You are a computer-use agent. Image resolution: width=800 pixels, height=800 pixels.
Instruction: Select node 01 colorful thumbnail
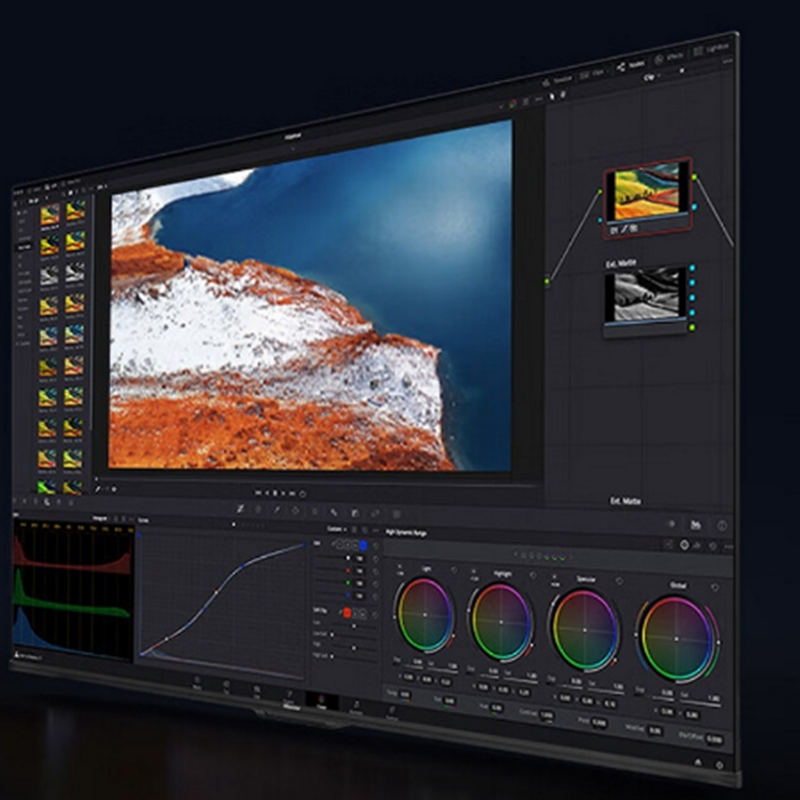click(646, 191)
